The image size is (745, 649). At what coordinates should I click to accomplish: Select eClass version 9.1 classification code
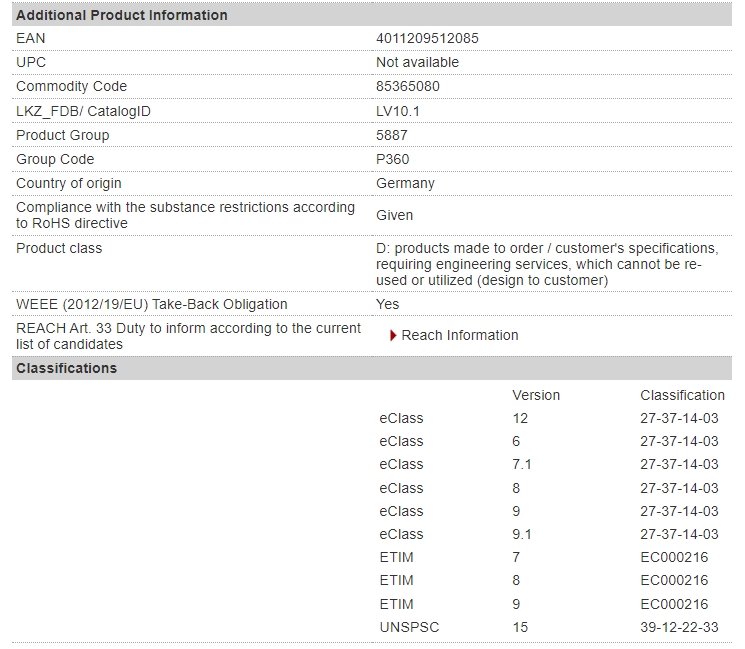679,534
